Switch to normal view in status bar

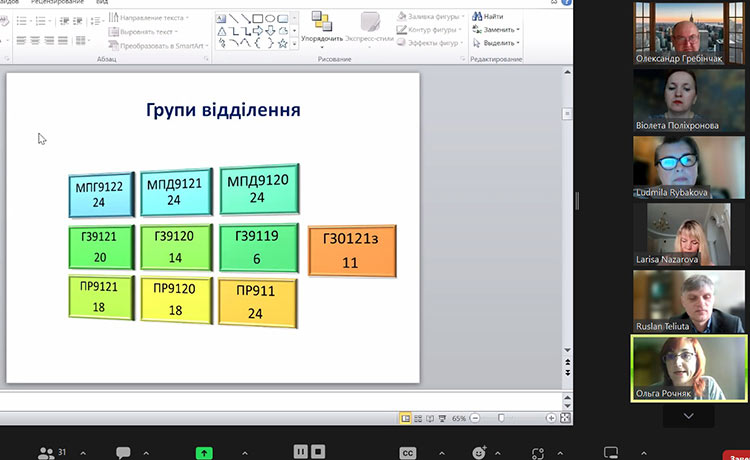pyautogui.click(x=406, y=417)
